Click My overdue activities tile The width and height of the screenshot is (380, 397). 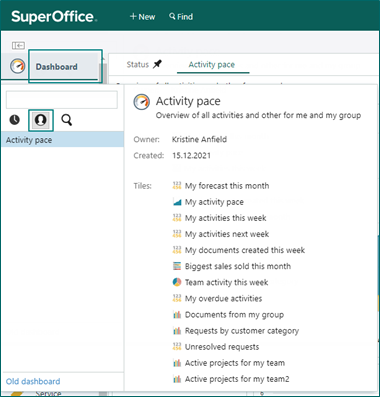click(x=223, y=298)
